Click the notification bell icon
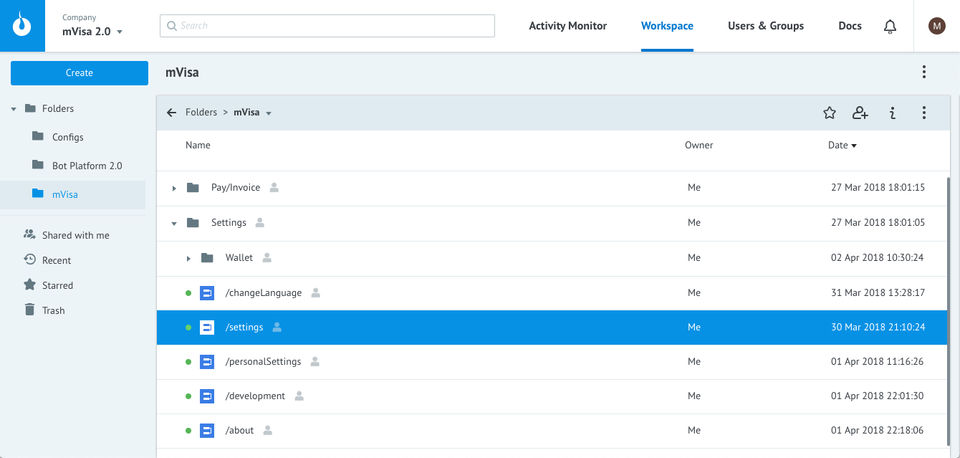 pos(890,26)
